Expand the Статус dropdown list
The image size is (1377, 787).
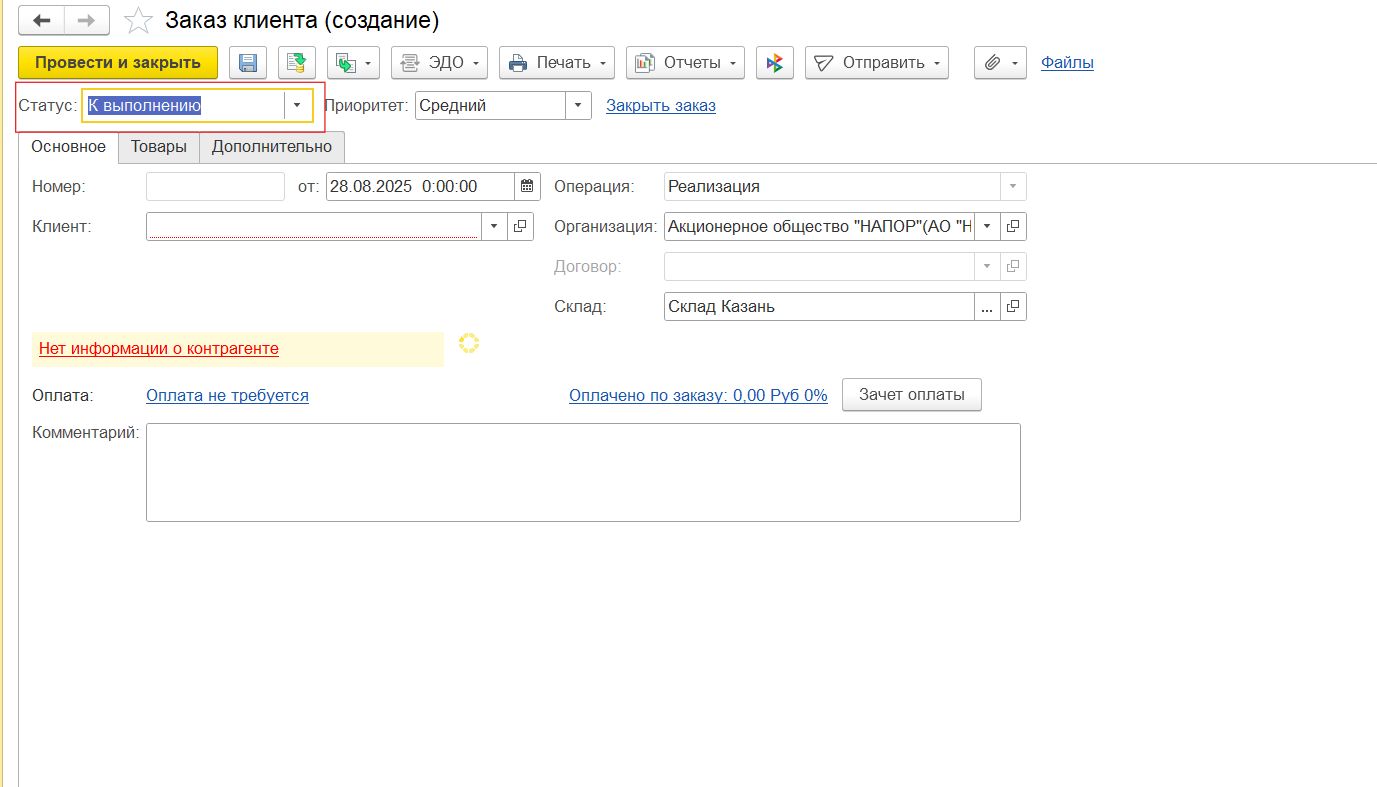pyautogui.click(x=297, y=106)
